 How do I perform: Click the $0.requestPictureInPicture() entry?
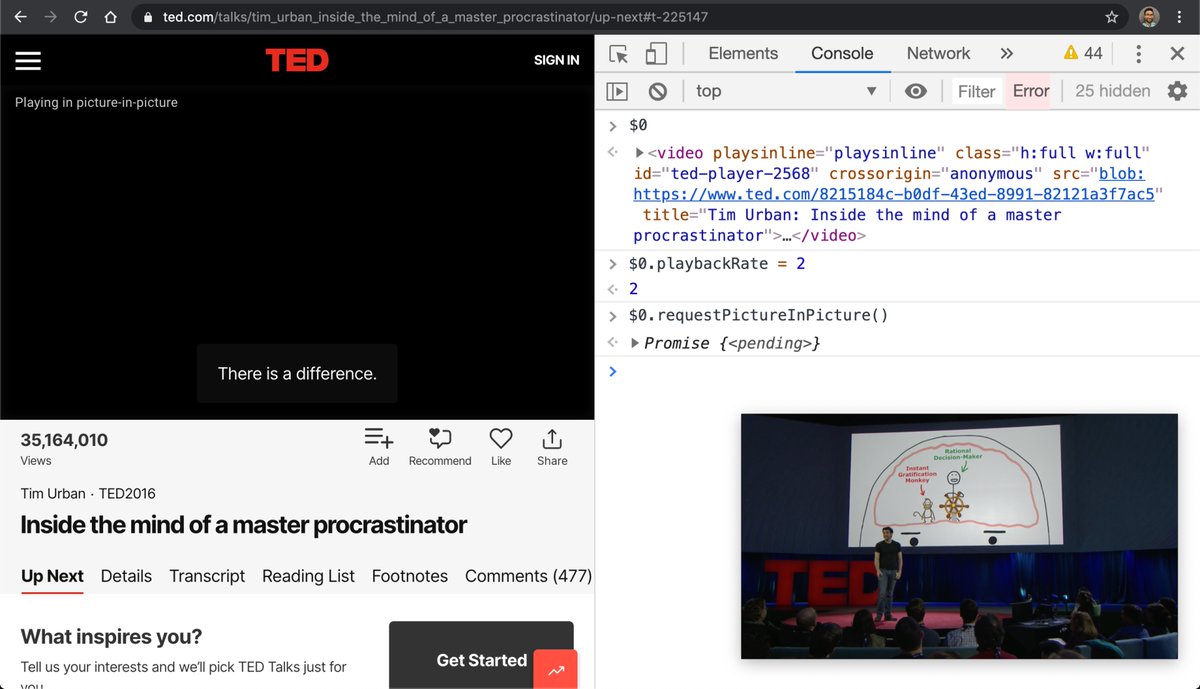click(x=758, y=315)
